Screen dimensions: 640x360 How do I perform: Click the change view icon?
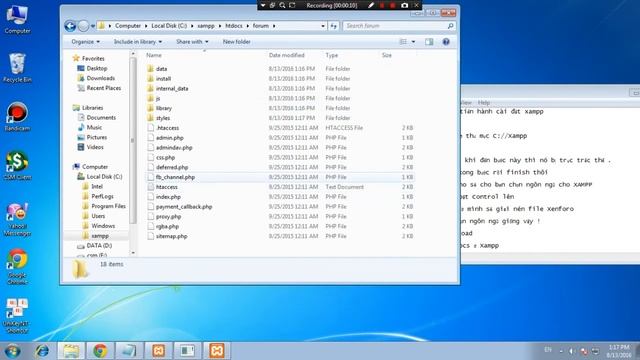(x=403, y=42)
